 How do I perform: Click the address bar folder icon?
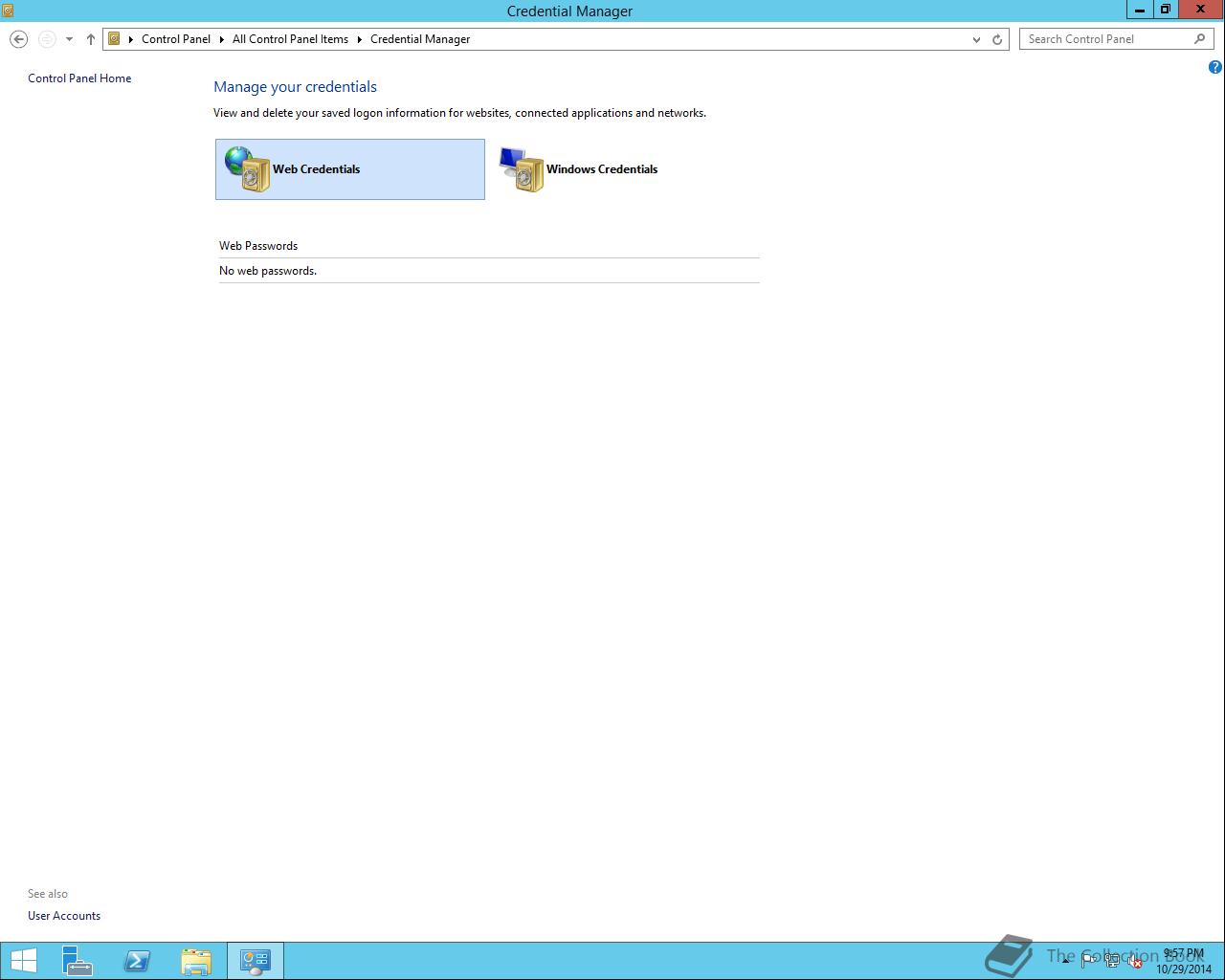114,39
